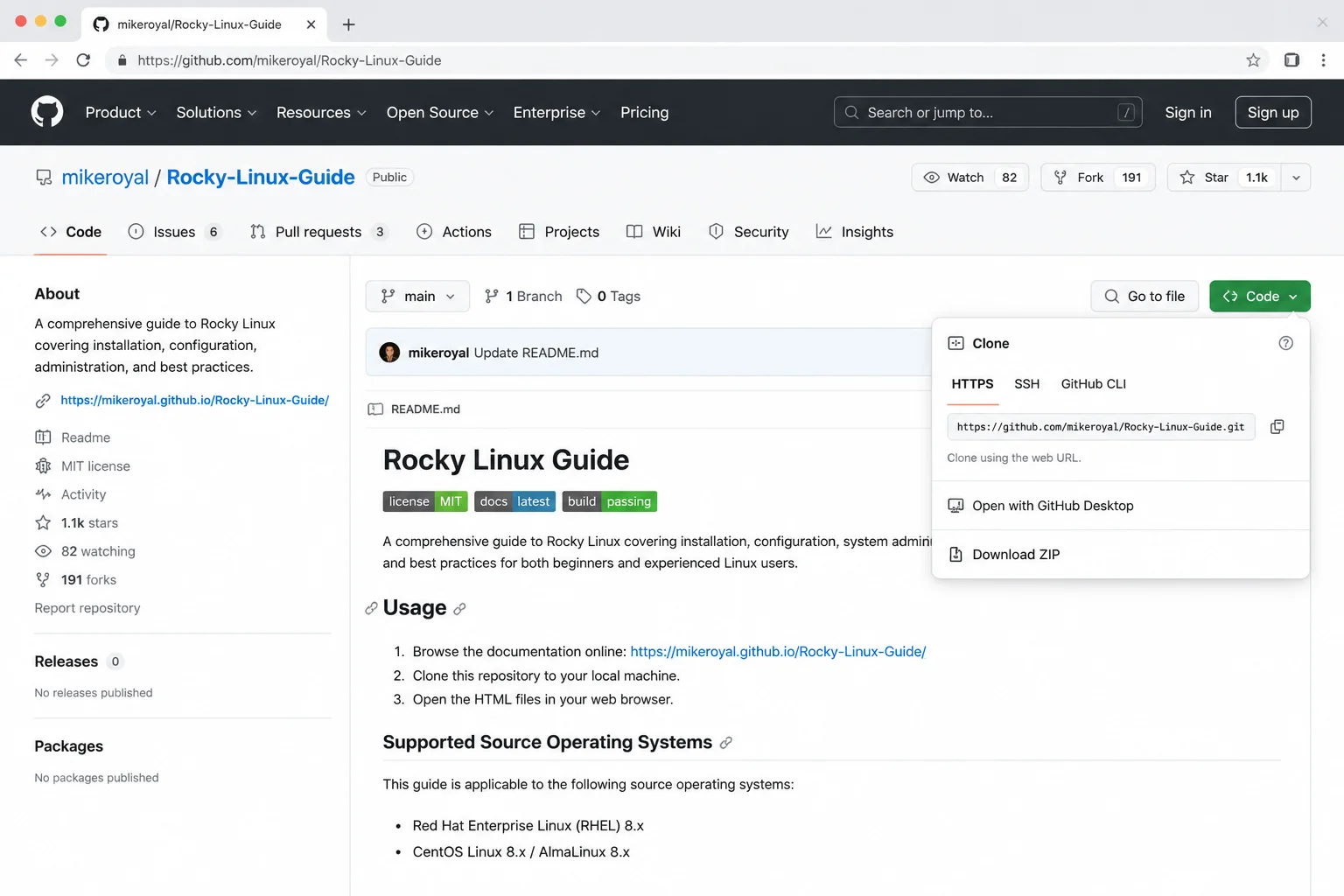Click the Go to file button
The image size is (1344, 896).
pyautogui.click(x=1144, y=297)
